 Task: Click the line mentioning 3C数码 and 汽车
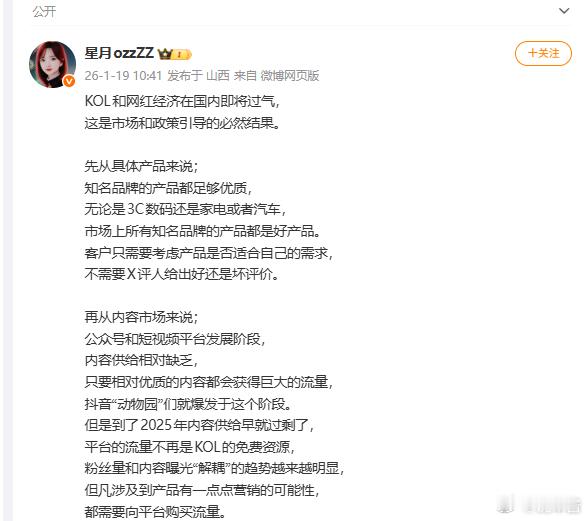(185, 209)
